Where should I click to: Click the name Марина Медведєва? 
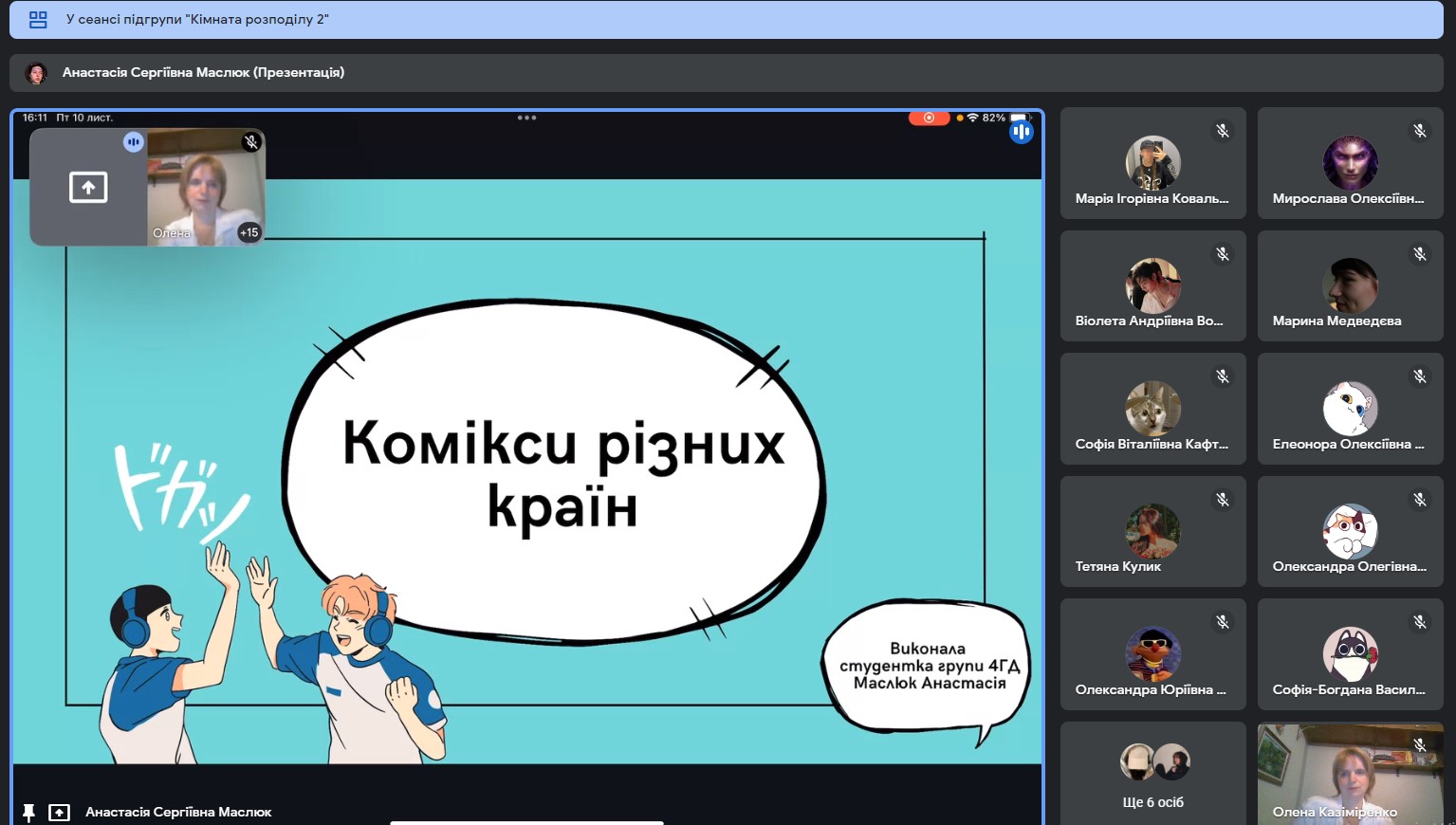click(1336, 321)
